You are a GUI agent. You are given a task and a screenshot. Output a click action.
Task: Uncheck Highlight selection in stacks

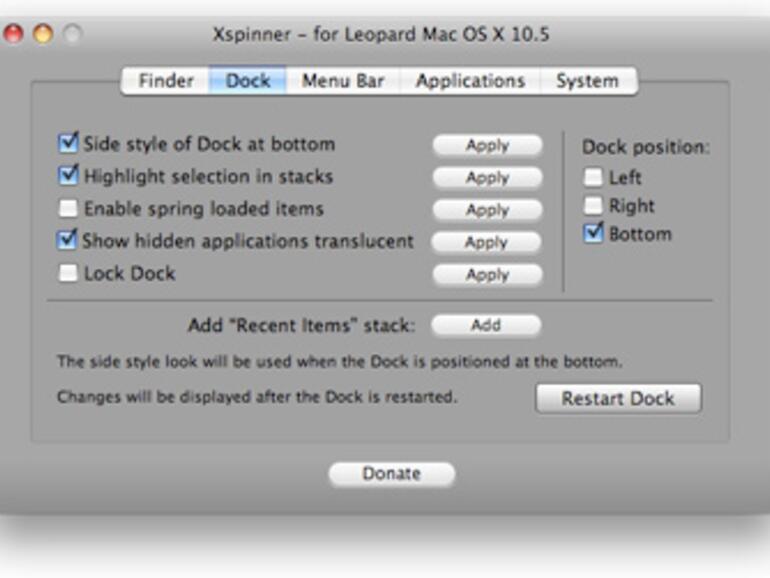(68, 176)
